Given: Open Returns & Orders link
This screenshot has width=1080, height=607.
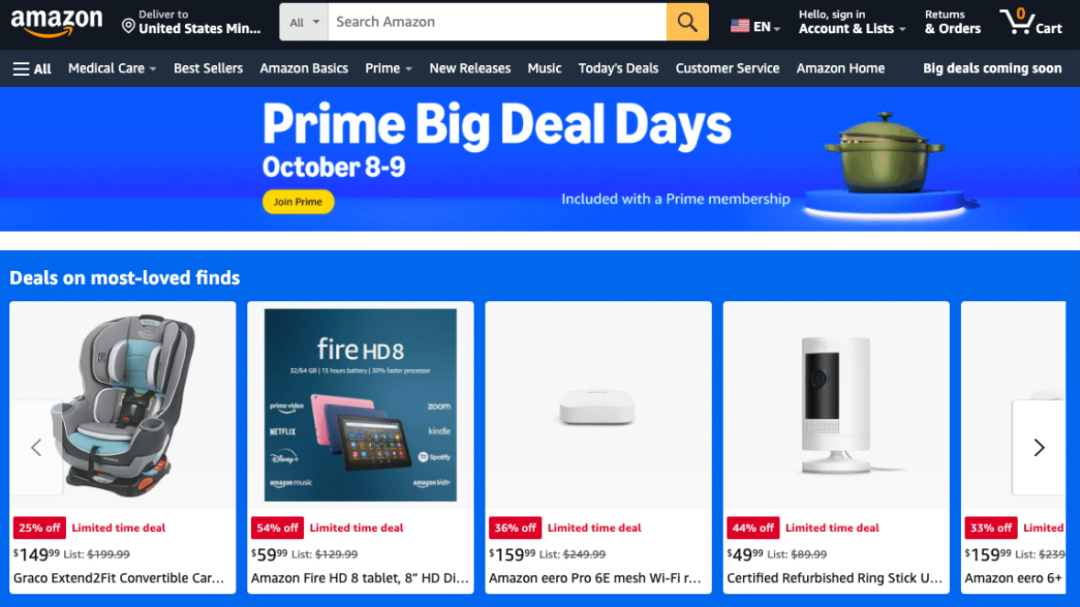Looking at the screenshot, I should point(953,22).
